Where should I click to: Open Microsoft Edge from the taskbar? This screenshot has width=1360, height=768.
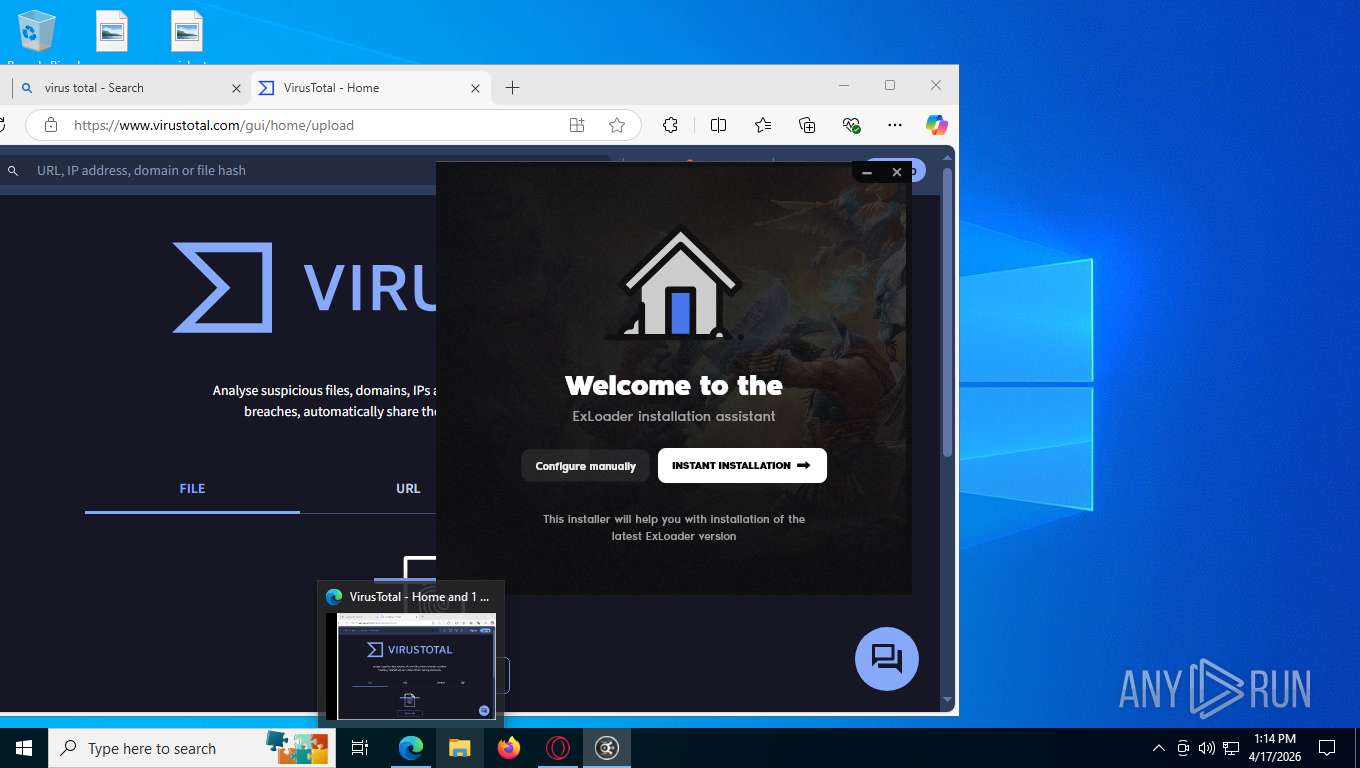(411, 747)
